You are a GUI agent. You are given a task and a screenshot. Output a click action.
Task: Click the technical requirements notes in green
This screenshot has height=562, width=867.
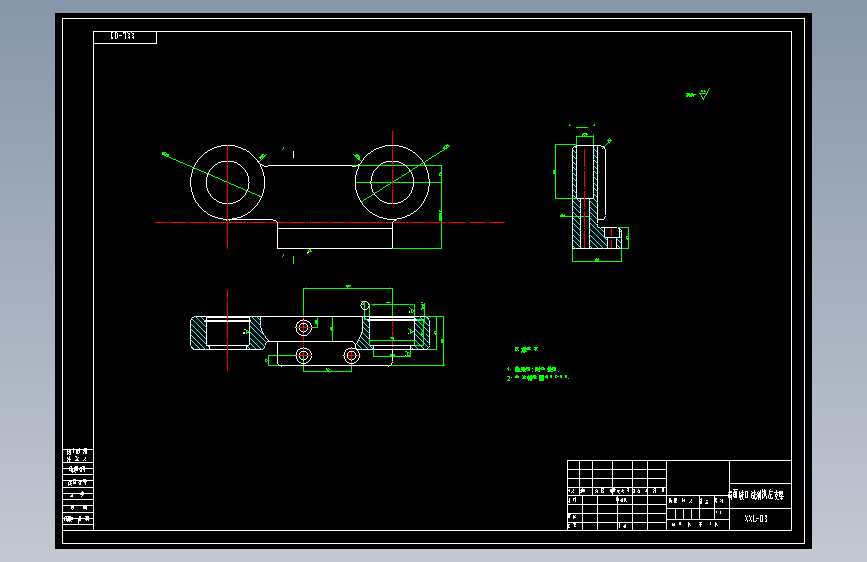point(537,365)
